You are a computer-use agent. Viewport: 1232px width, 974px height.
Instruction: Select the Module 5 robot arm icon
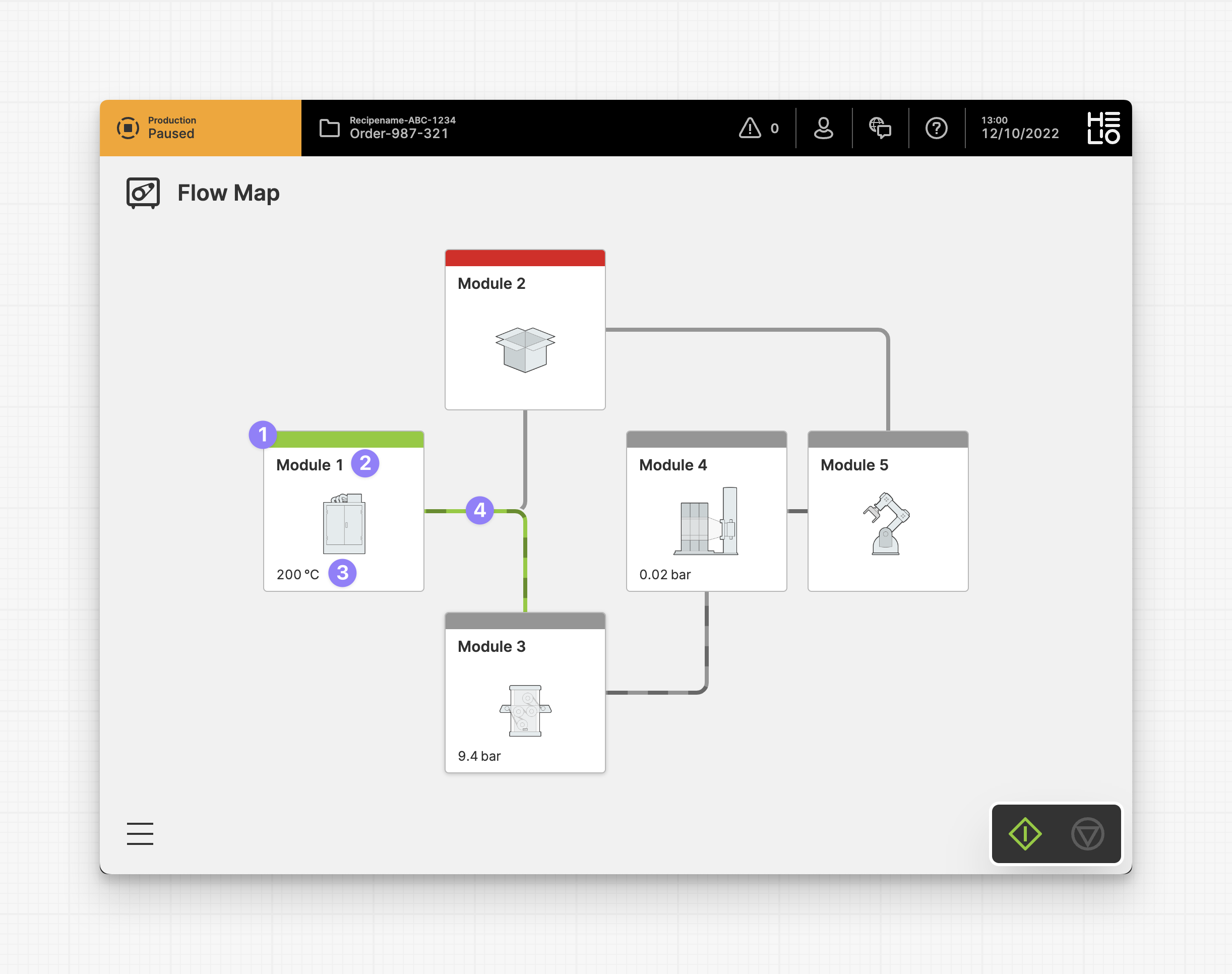(887, 523)
